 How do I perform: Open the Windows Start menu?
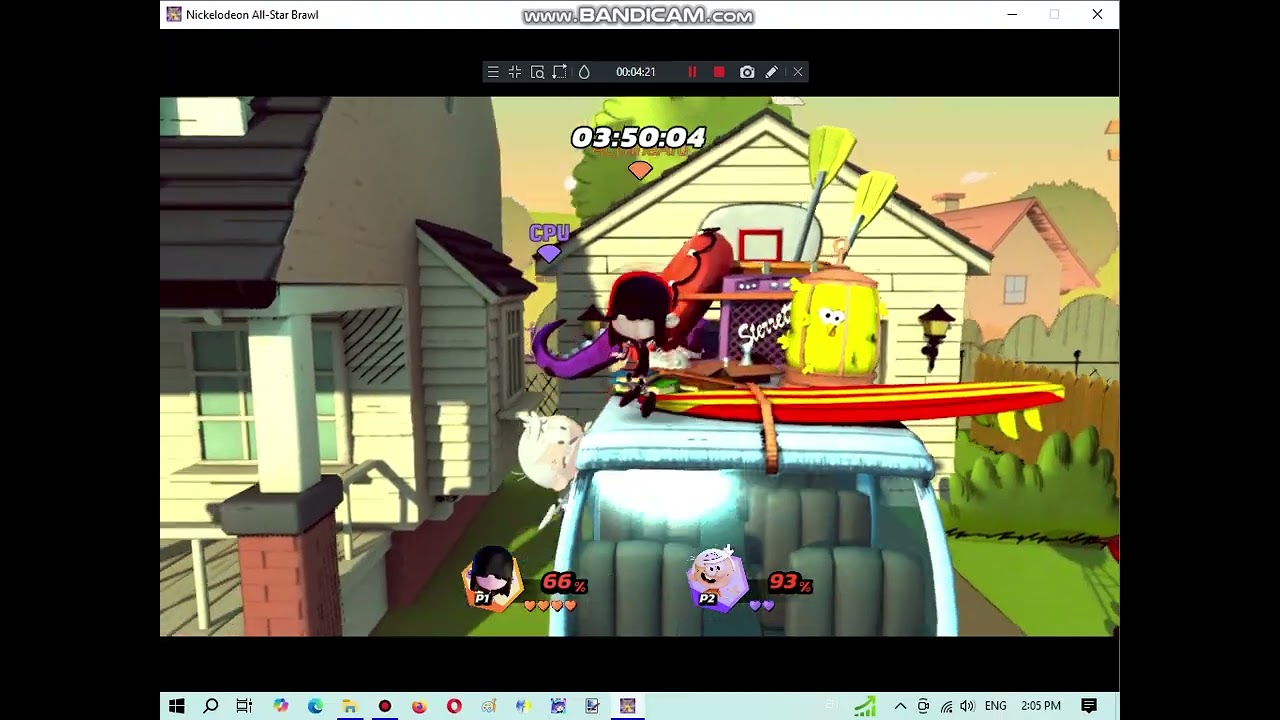click(177, 706)
